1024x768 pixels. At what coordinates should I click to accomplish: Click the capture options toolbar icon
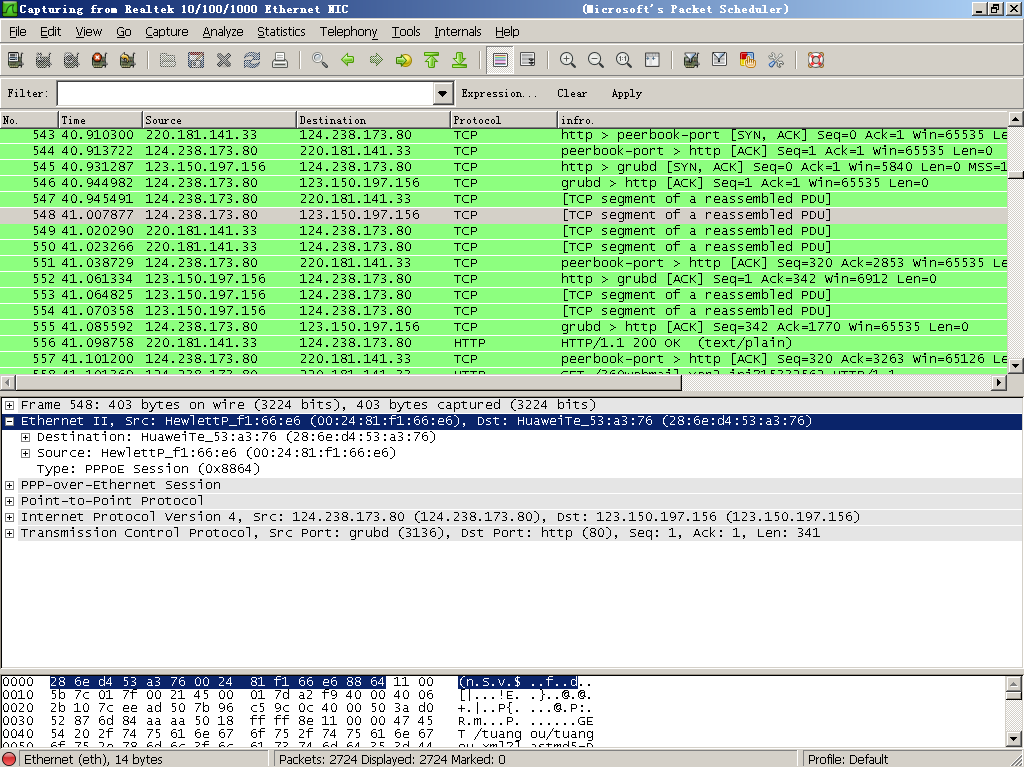[x=43, y=61]
